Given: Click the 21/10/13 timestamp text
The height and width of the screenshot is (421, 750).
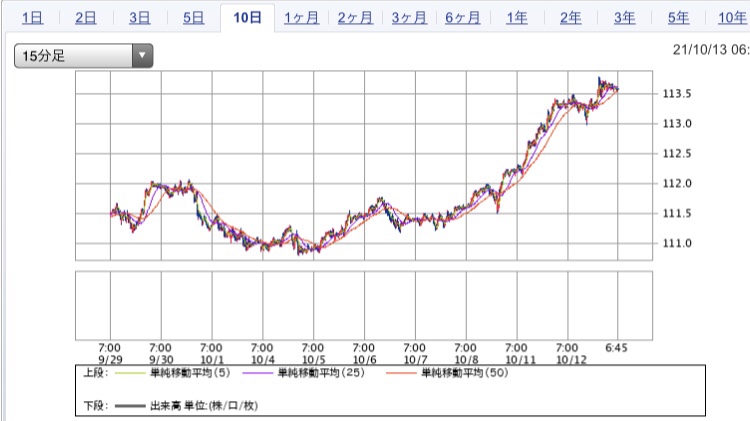Looking at the screenshot, I should (711, 49).
